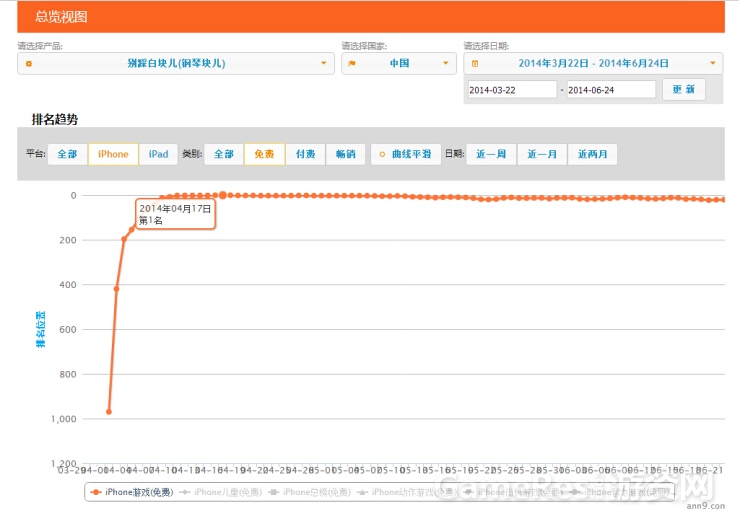
Task: Click the last data point on the chart line
Action: pos(723,200)
